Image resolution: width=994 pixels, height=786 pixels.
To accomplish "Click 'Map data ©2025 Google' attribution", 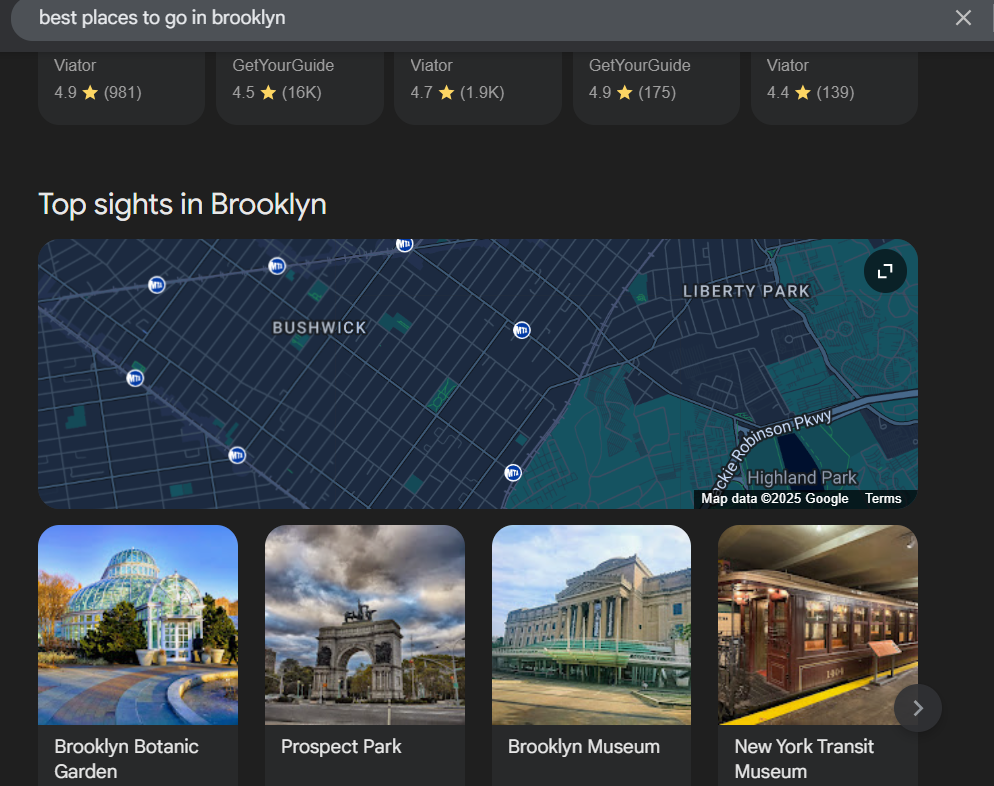I will [775, 499].
